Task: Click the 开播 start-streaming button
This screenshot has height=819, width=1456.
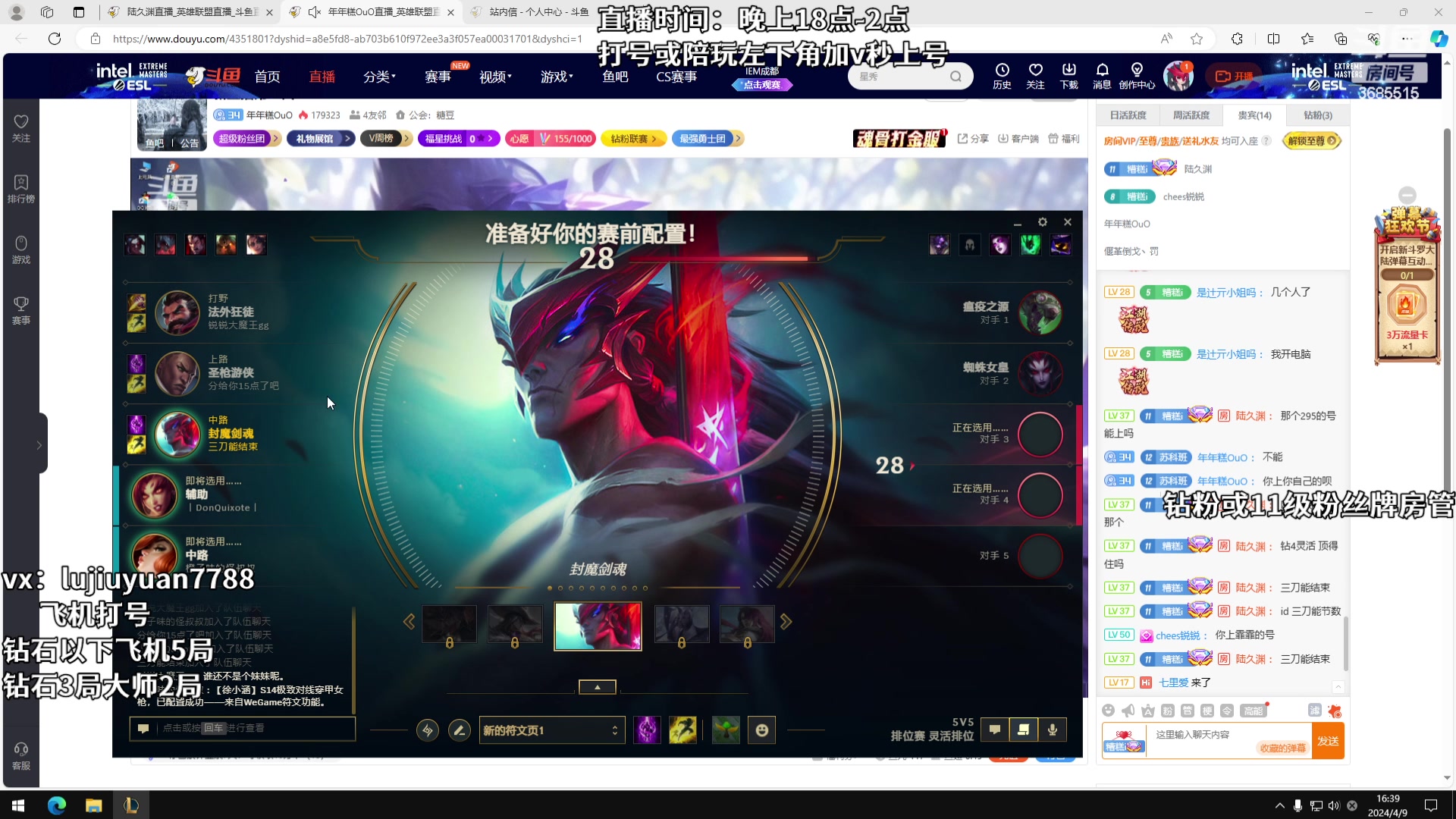Action: pyautogui.click(x=1234, y=76)
